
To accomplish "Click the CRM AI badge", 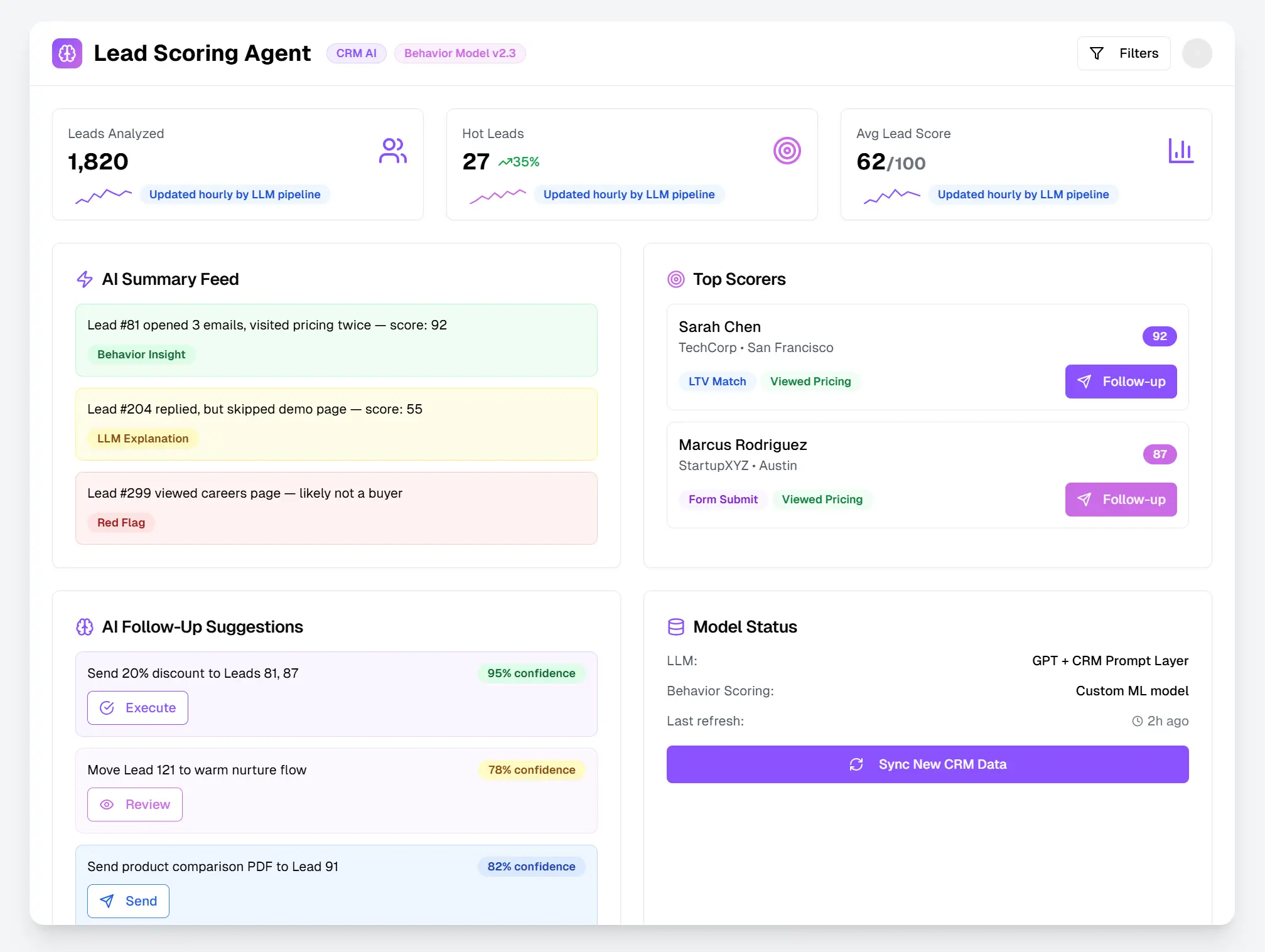I will coord(356,53).
